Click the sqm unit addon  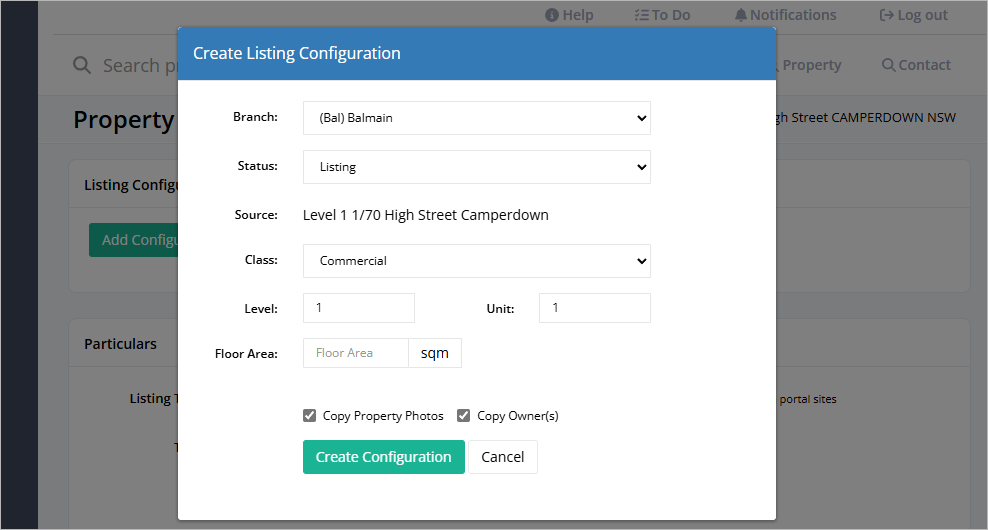[435, 353]
